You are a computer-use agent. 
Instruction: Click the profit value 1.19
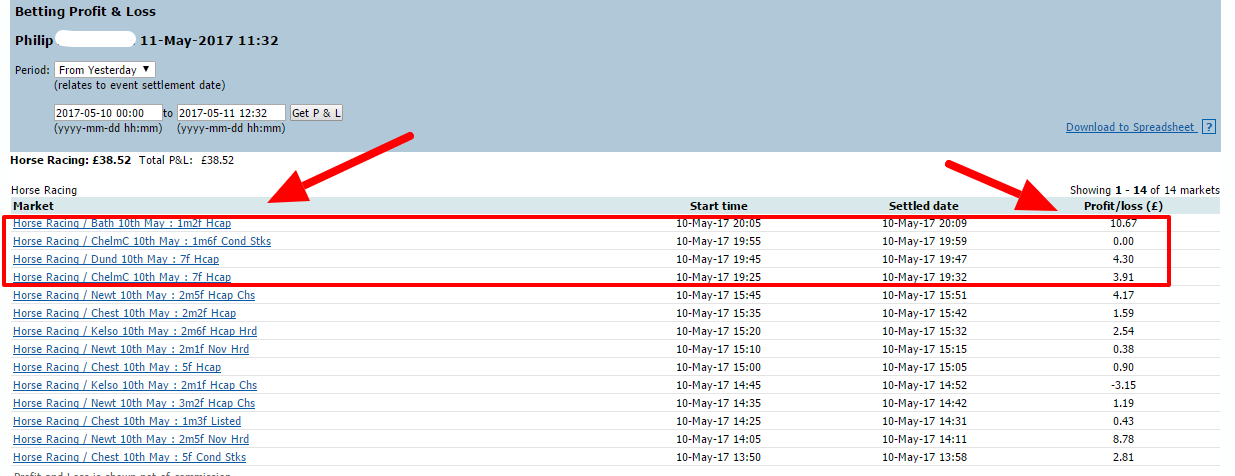tap(1123, 403)
